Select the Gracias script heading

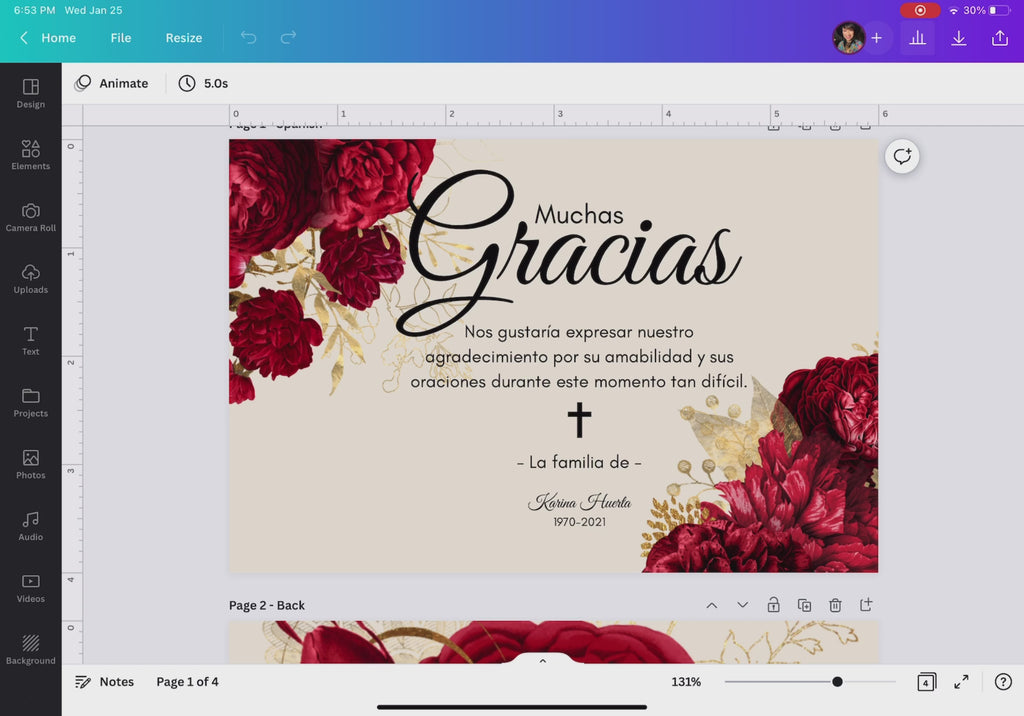click(568, 253)
